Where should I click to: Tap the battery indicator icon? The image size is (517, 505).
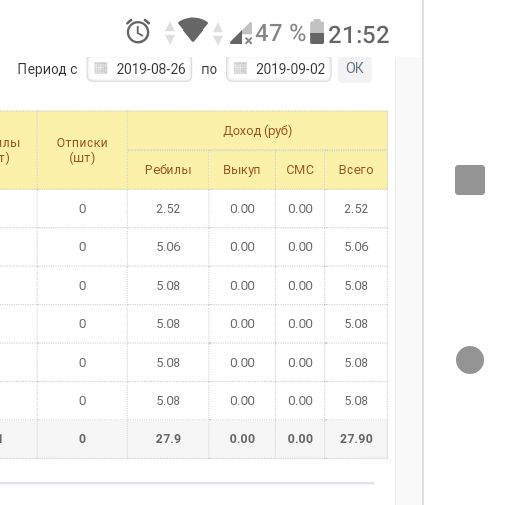click(x=317, y=32)
